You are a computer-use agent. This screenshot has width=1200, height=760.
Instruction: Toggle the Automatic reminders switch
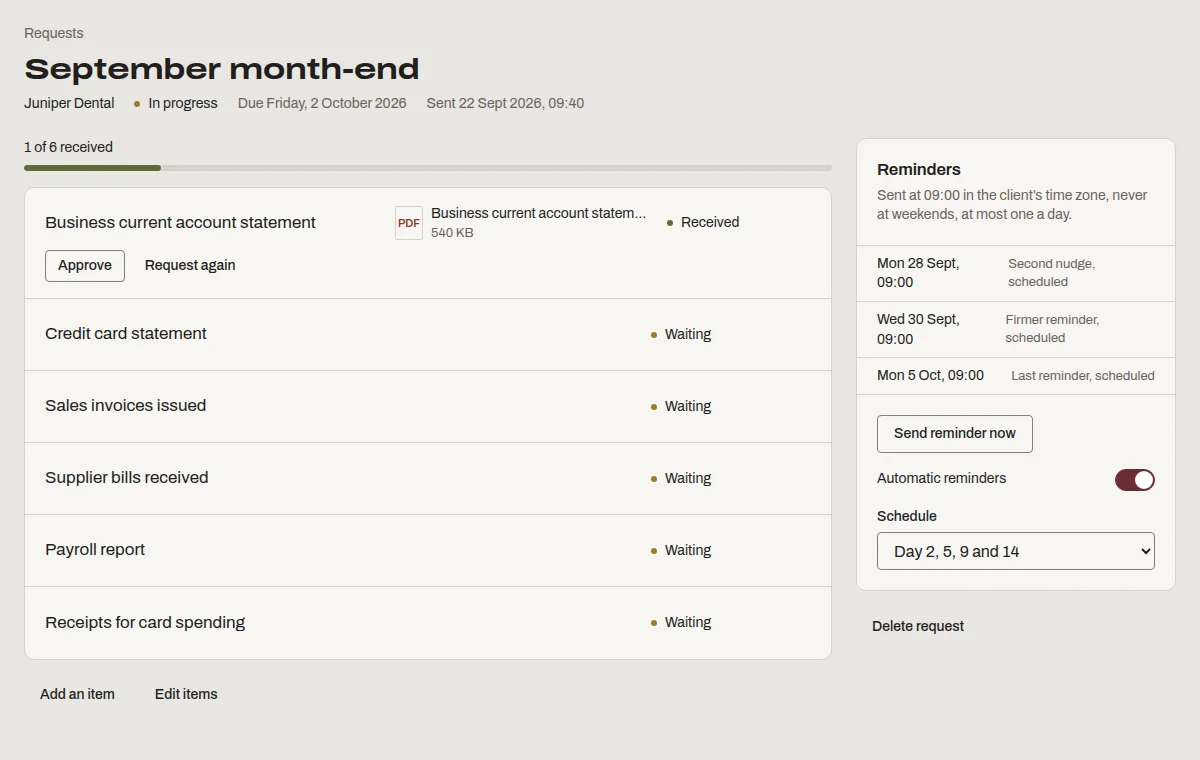(1135, 480)
